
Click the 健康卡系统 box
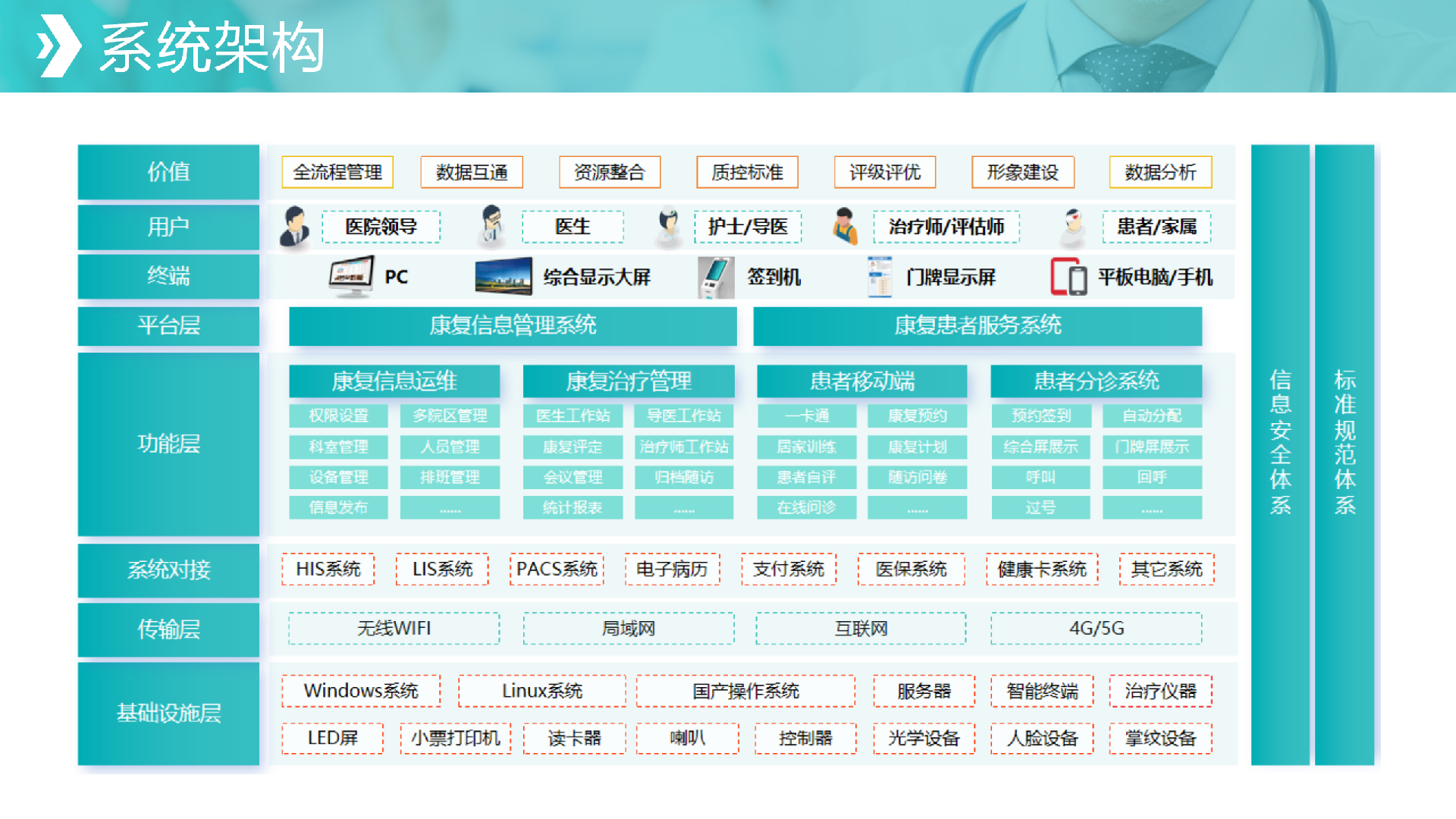pyautogui.click(x=1042, y=570)
